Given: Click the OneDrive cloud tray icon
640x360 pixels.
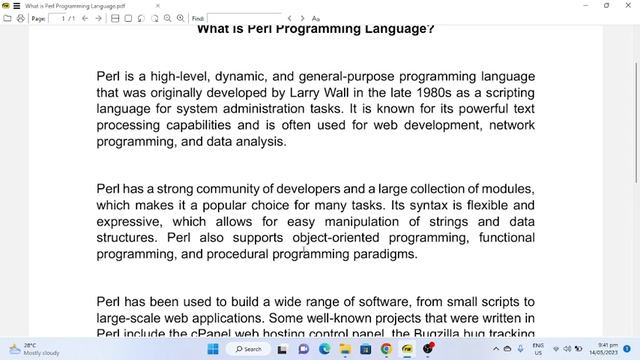Looking at the screenshot, I should [507, 349].
